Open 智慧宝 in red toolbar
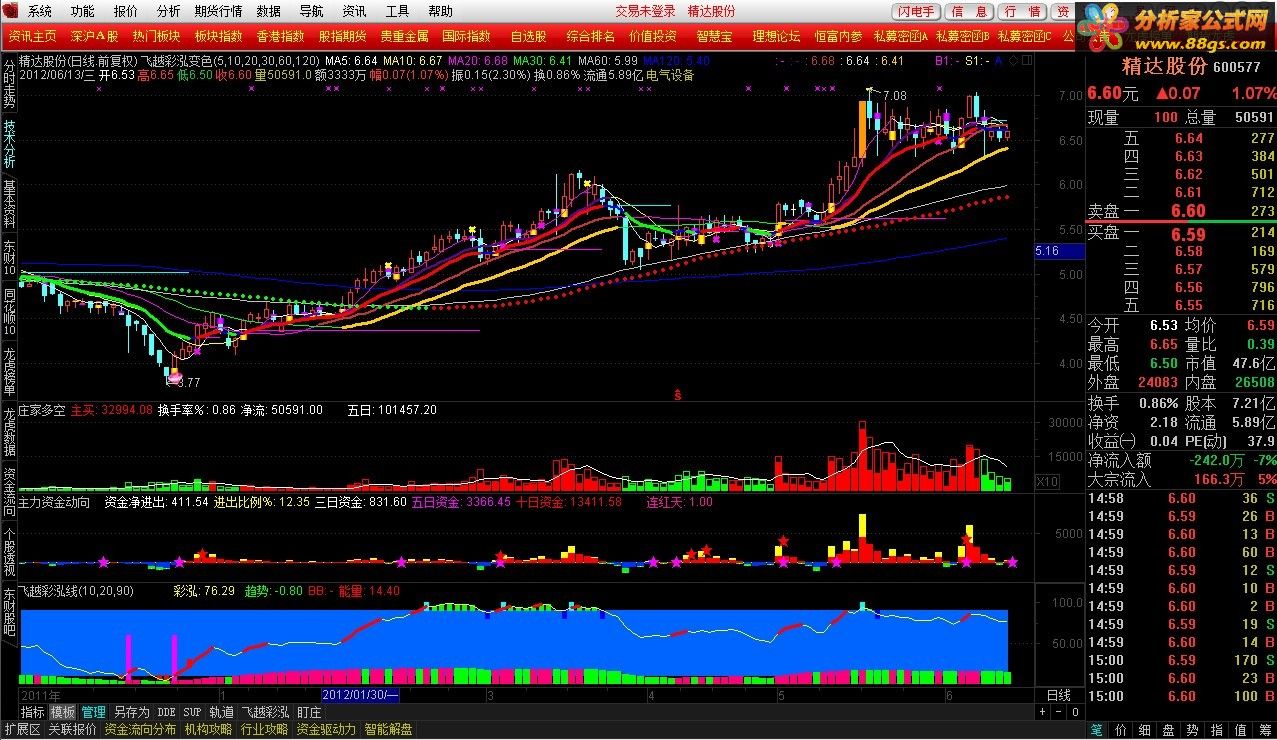This screenshot has height=740, width=1277. tap(714, 36)
